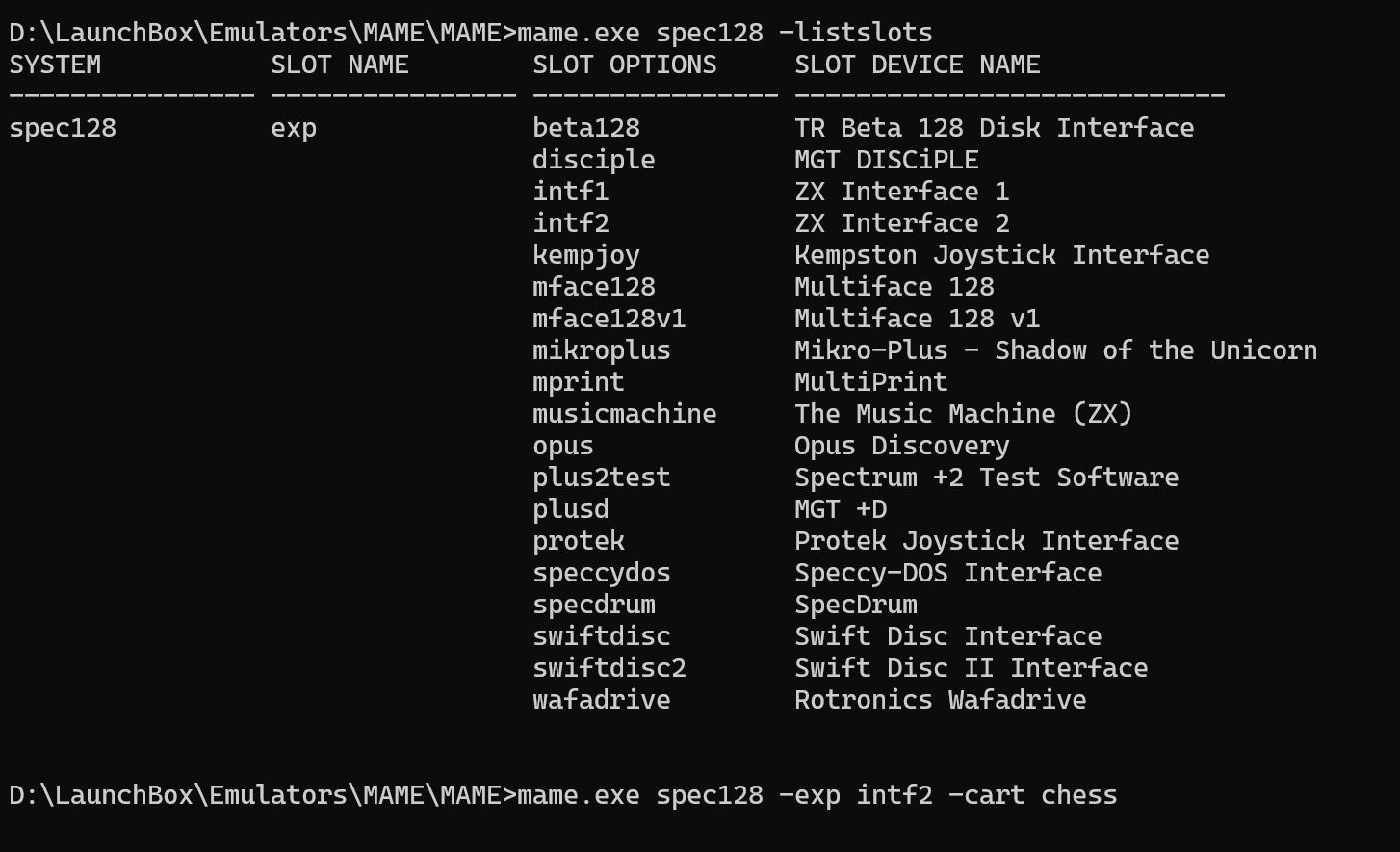The image size is (1400, 852).
Task: Click the musicmachine slot option
Action: (x=625, y=414)
